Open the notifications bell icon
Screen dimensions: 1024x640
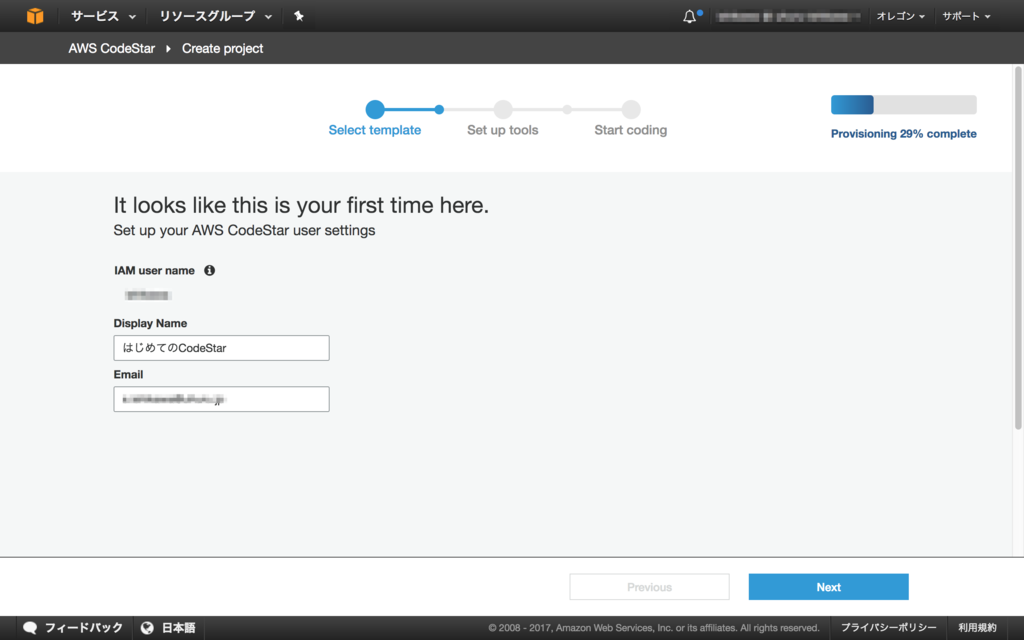pyautogui.click(x=690, y=16)
